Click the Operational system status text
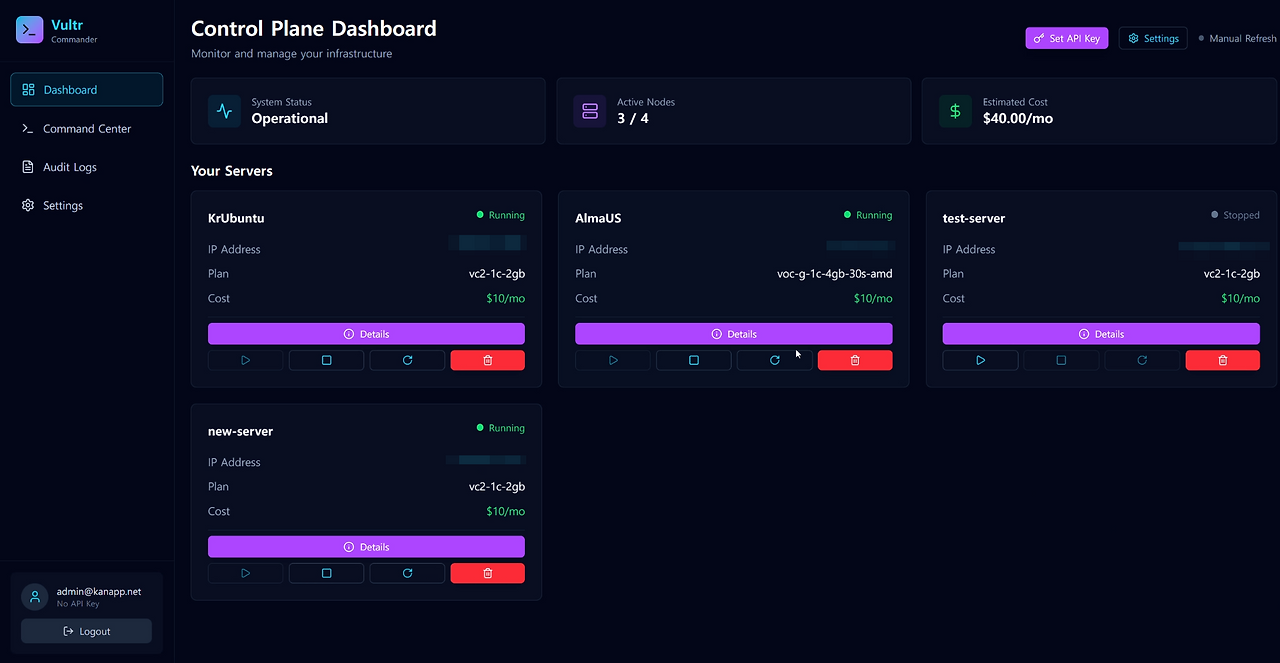The image size is (1280, 663). coord(290,119)
